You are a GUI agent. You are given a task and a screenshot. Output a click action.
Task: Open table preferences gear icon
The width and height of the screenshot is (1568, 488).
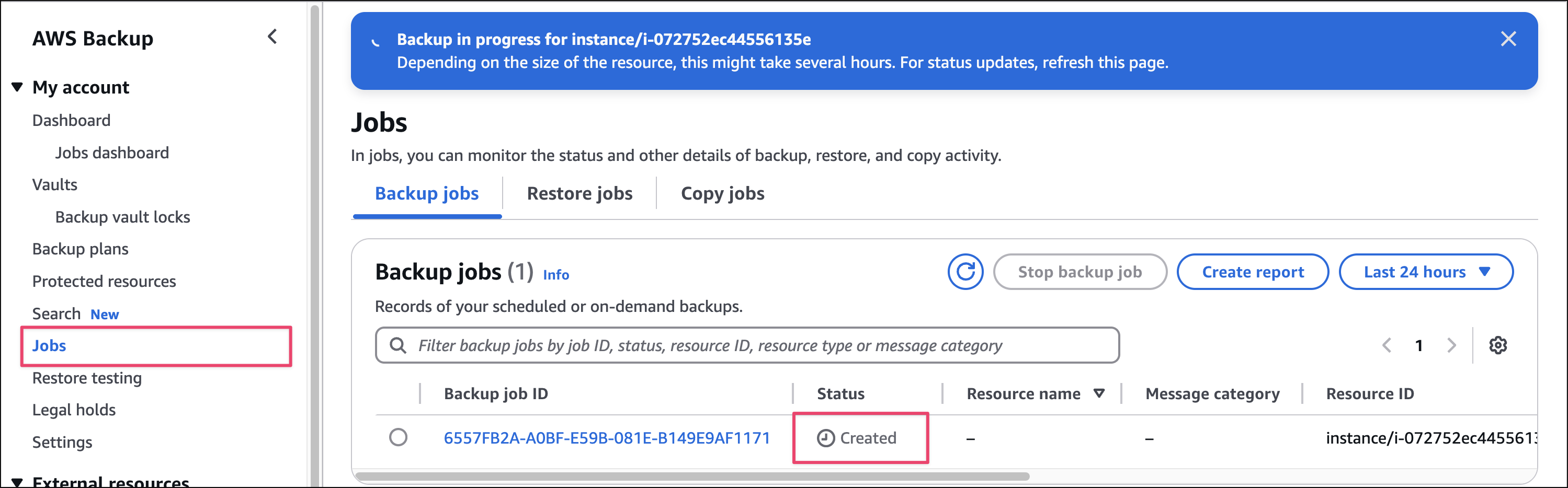click(x=1497, y=345)
